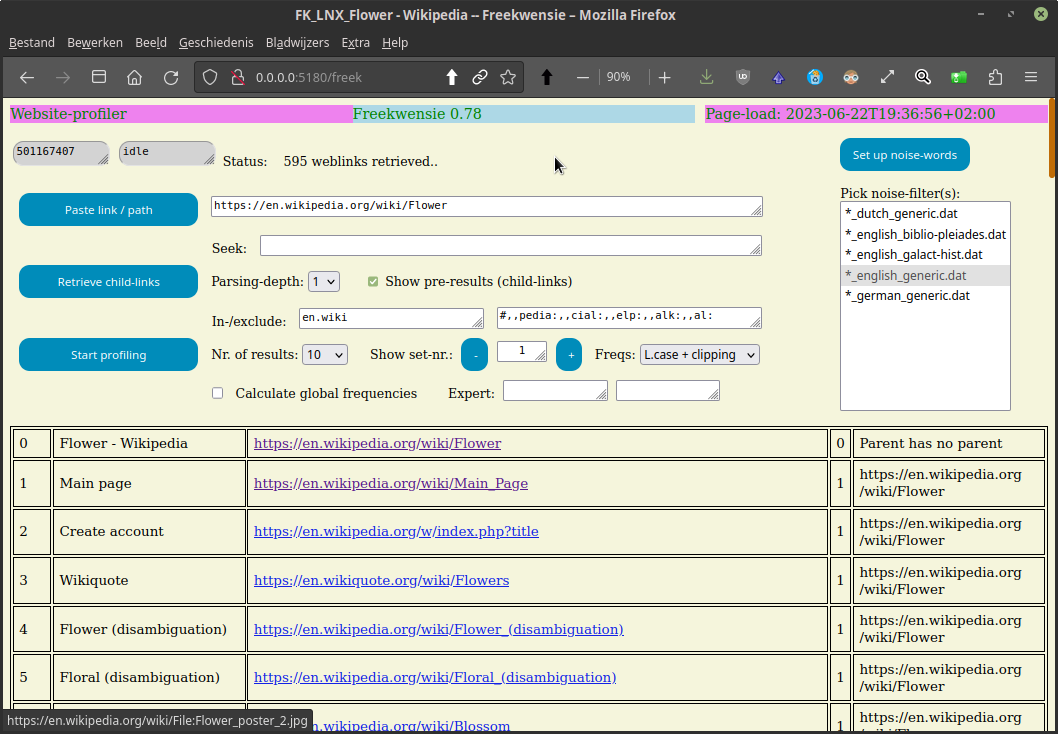Open the Wikipedia Main_Page link
The width and height of the screenshot is (1058, 734).
pos(391,483)
